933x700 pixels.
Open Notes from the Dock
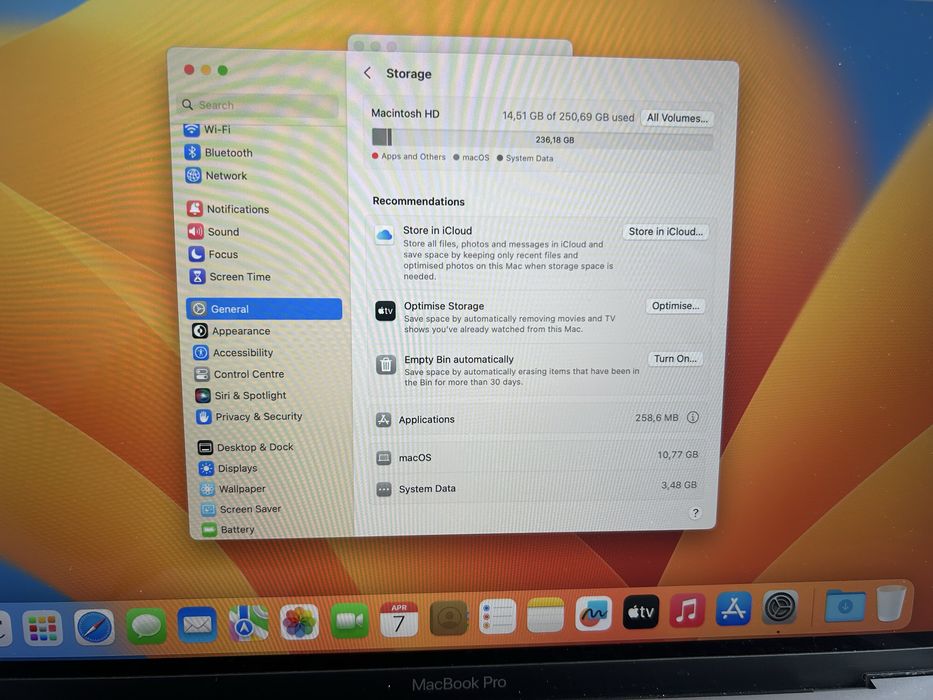pos(545,615)
